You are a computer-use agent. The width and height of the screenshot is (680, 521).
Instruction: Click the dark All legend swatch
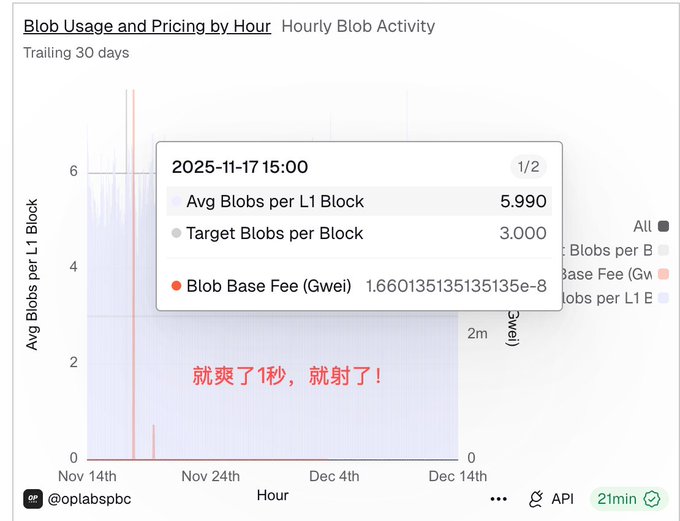point(664,226)
